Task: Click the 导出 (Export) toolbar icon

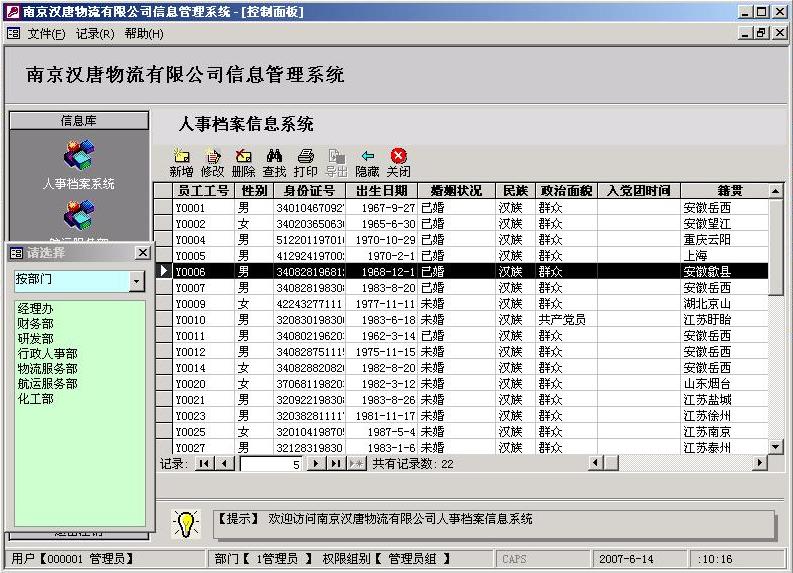Action: coord(336,163)
